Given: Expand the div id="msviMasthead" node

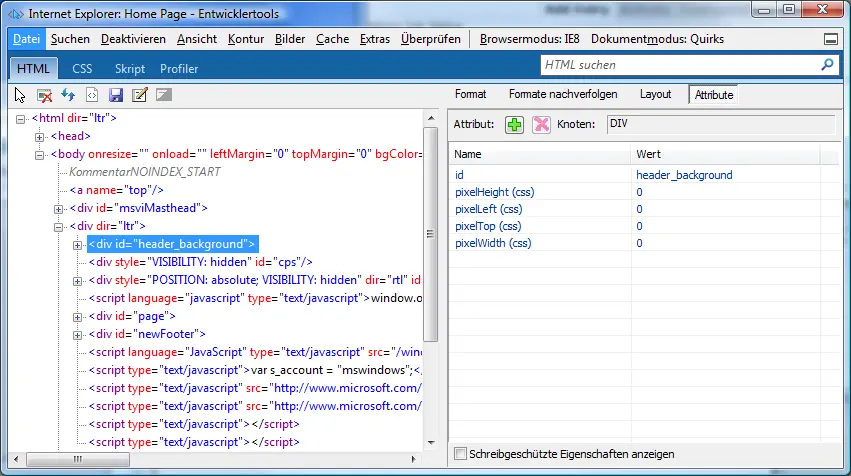Looking at the screenshot, I should point(58,209).
